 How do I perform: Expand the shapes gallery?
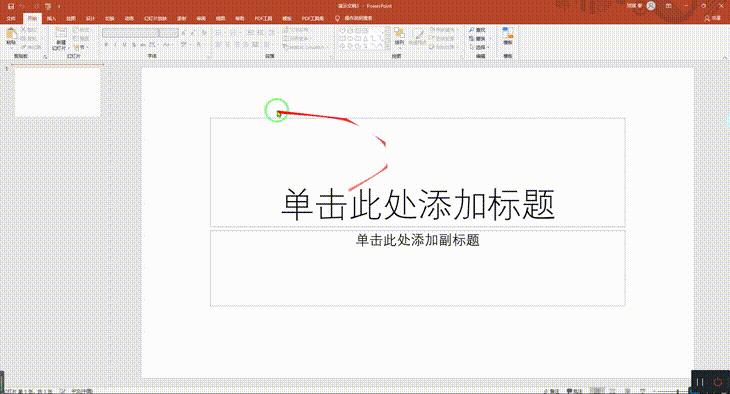pos(387,46)
